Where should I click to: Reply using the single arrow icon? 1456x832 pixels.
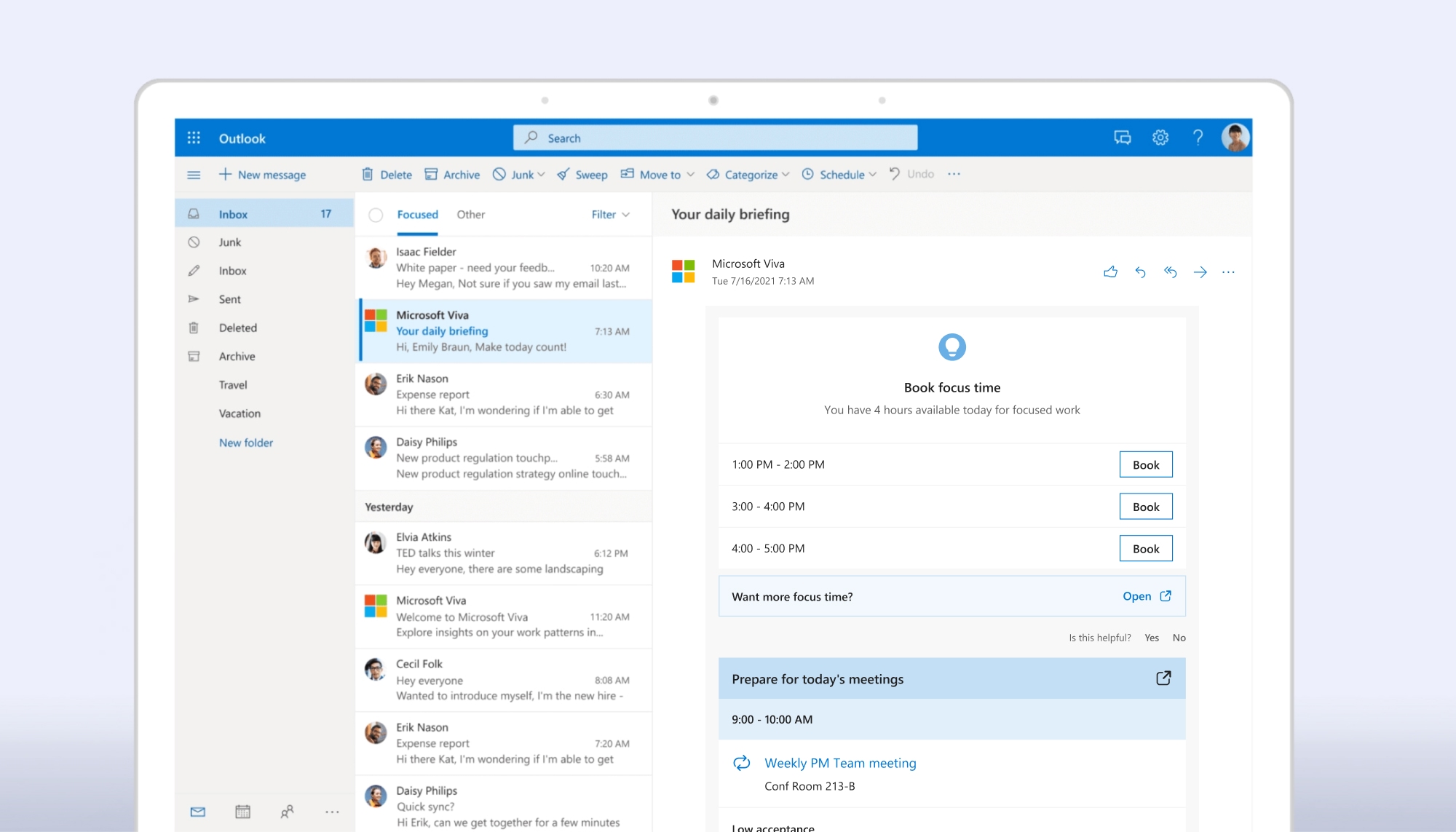tap(1140, 272)
